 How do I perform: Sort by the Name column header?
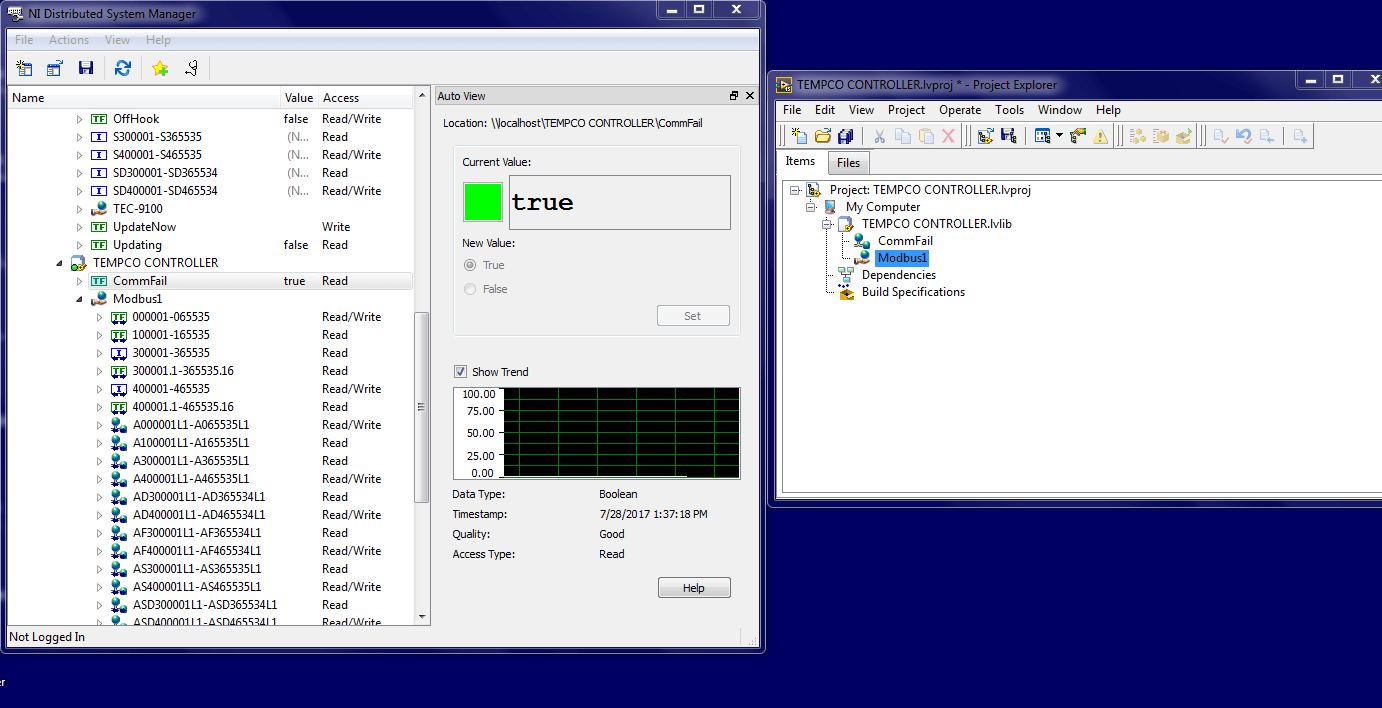click(x=145, y=98)
